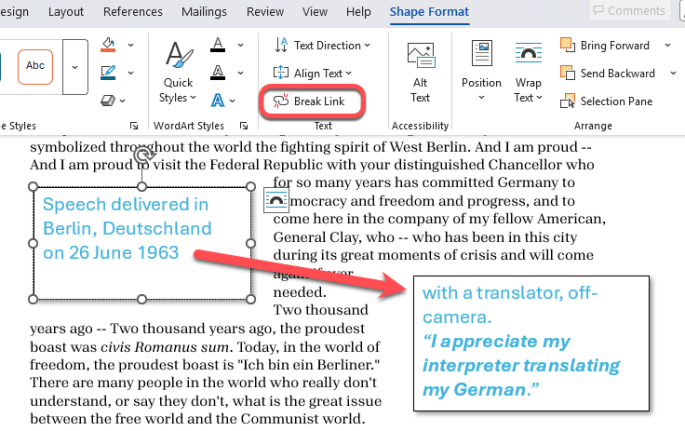Screen dimensions: 685x431
Task: Open the Quick Styles gallery
Action: coord(178,73)
